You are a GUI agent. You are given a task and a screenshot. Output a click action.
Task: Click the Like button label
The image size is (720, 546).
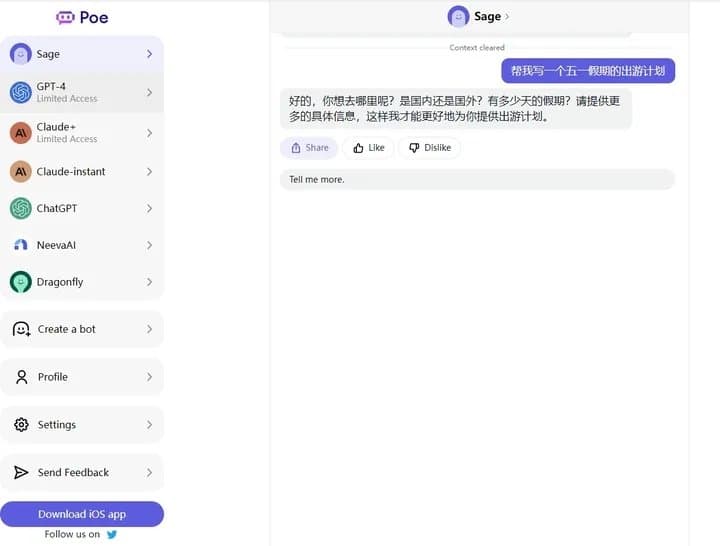click(376, 148)
